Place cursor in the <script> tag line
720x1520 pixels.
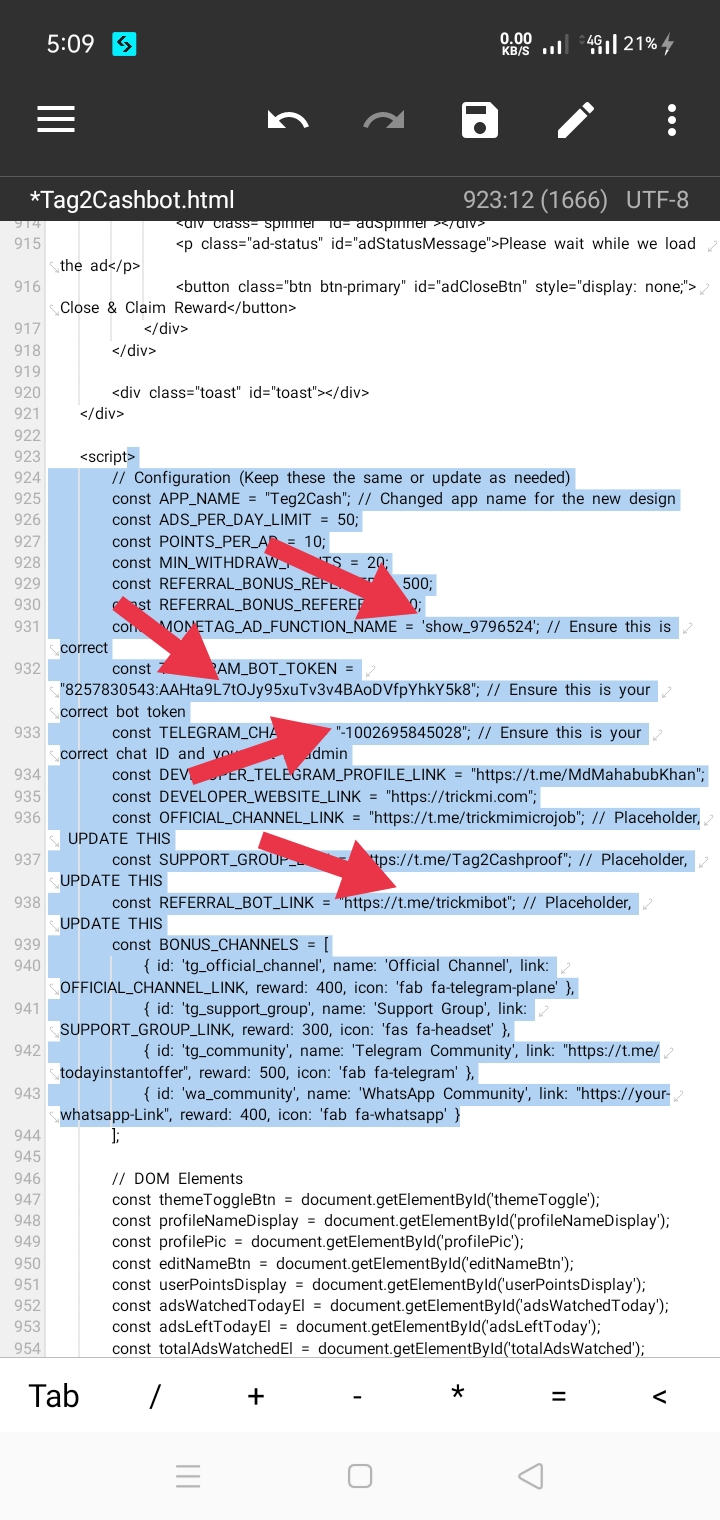point(109,457)
